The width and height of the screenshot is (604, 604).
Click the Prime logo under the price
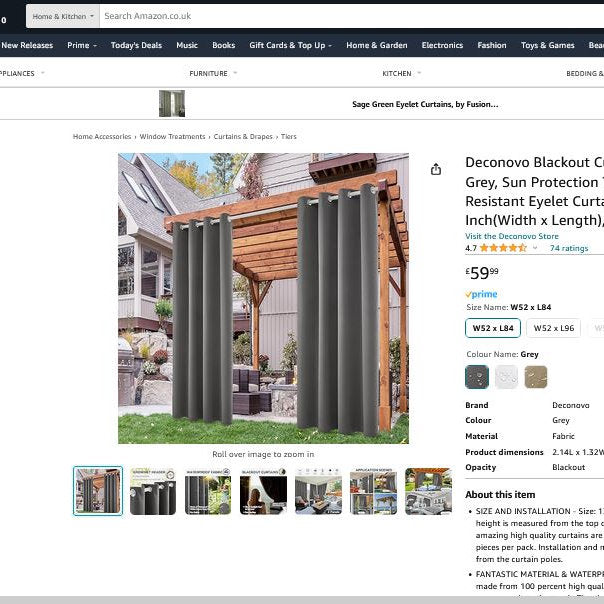(482, 294)
